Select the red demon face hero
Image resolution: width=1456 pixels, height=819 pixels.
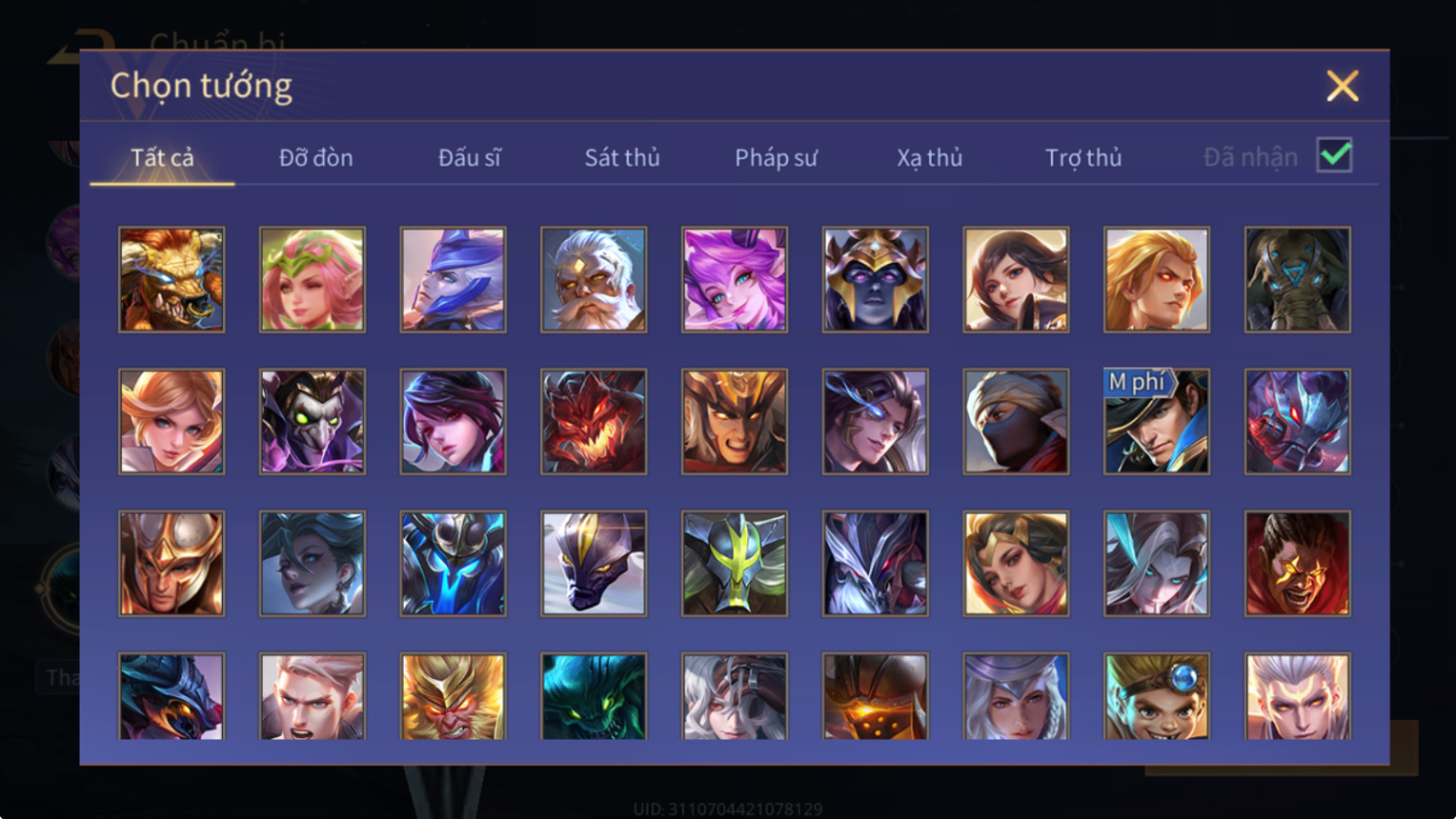(594, 421)
